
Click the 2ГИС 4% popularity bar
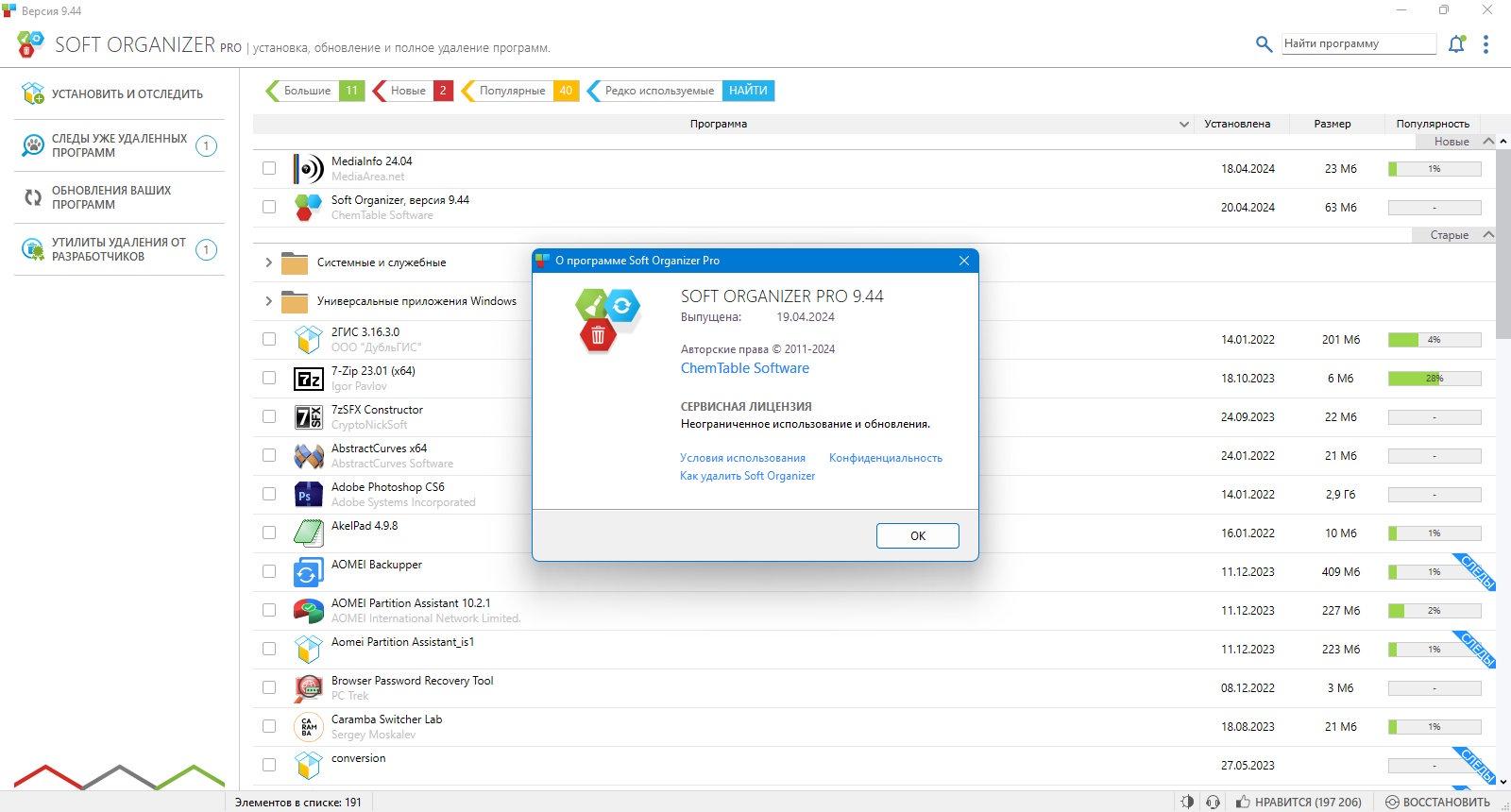1435,340
